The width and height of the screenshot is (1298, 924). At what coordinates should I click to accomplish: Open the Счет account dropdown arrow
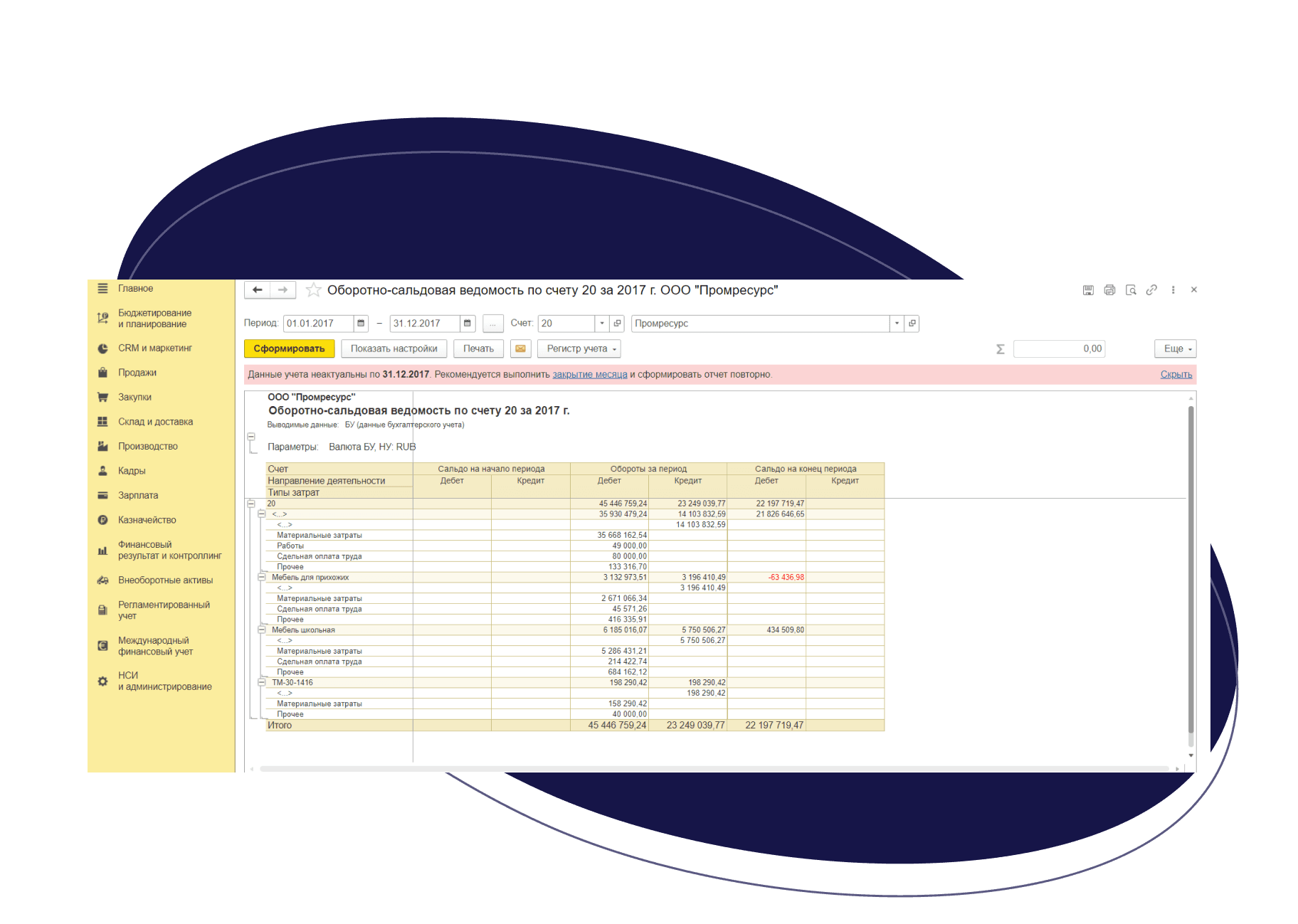coord(602,324)
